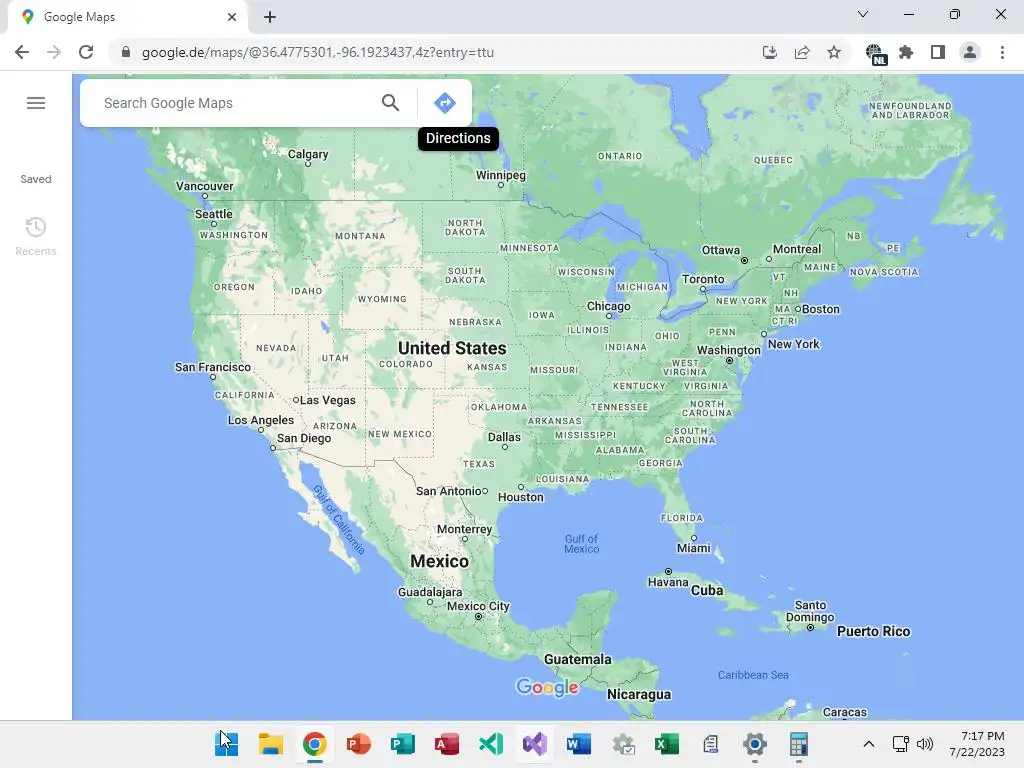
Task: Toggle the browser side panel
Action: click(x=938, y=52)
